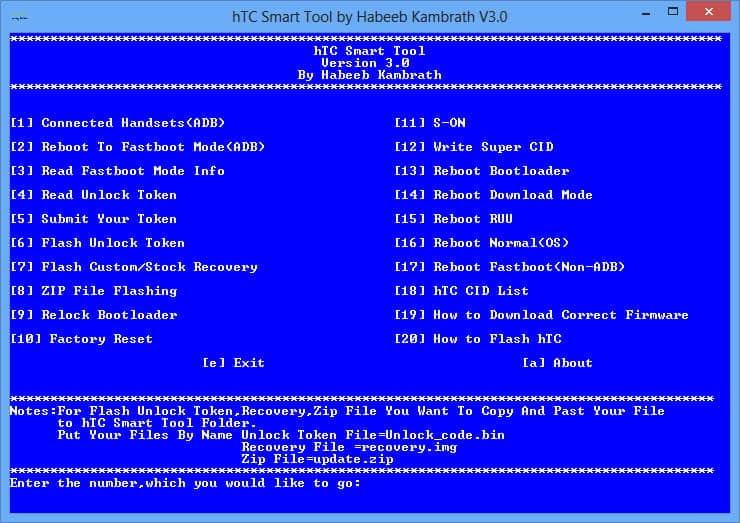Click the 'Enter the number' input prompt
Image resolution: width=740 pixels, height=523 pixels.
tap(185, 483)
